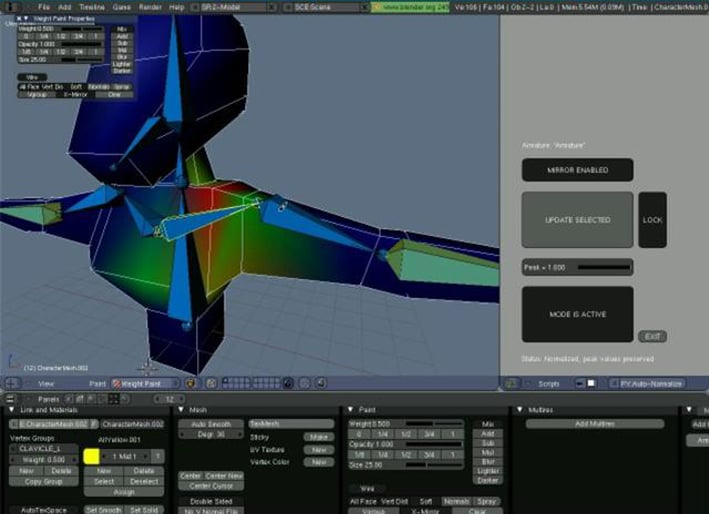709x514 pixels.
Task: Open the Scripts menu in script window
Action: point(548,384)
